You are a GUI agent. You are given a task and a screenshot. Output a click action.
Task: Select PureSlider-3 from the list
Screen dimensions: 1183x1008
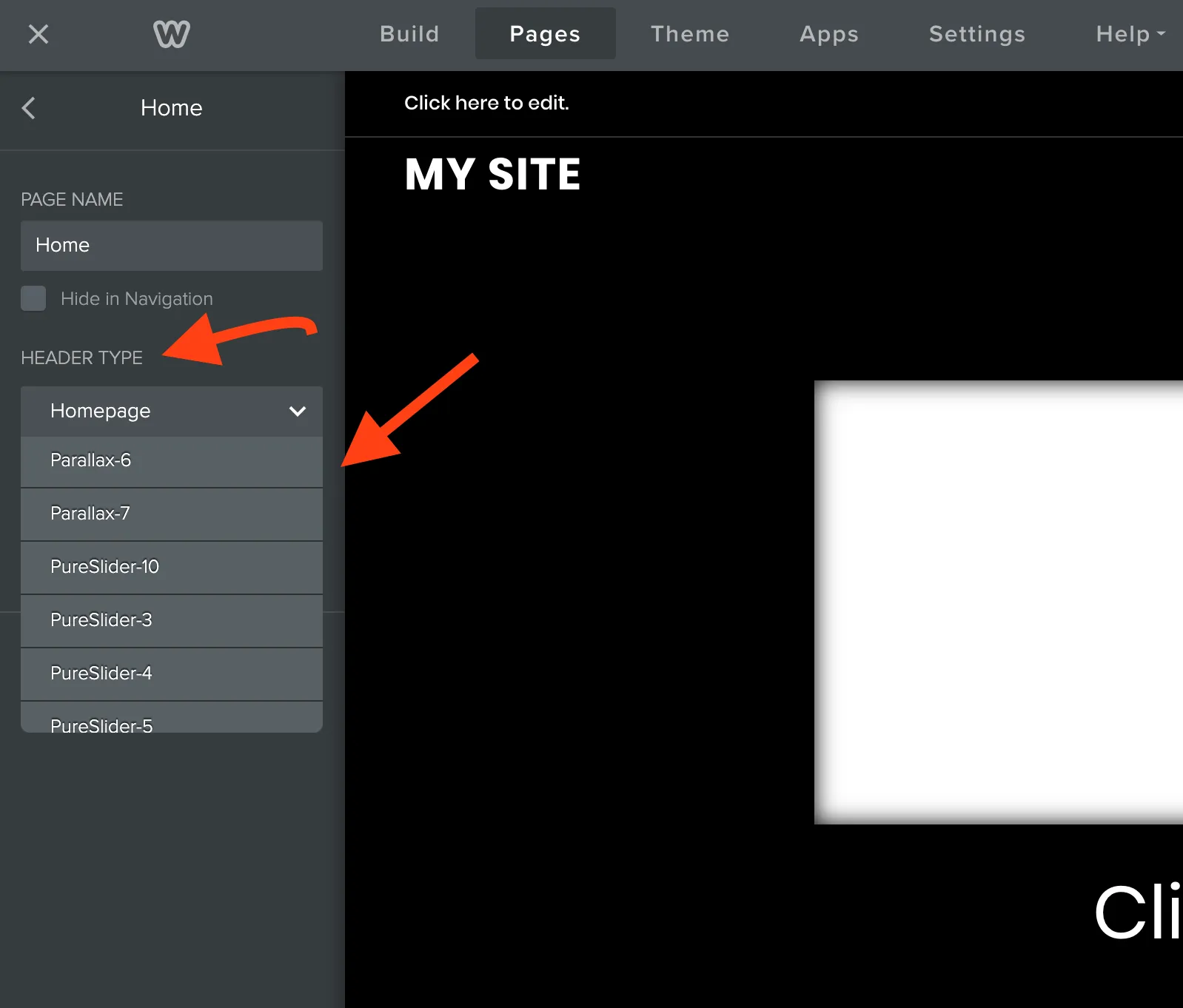(172, 621)
